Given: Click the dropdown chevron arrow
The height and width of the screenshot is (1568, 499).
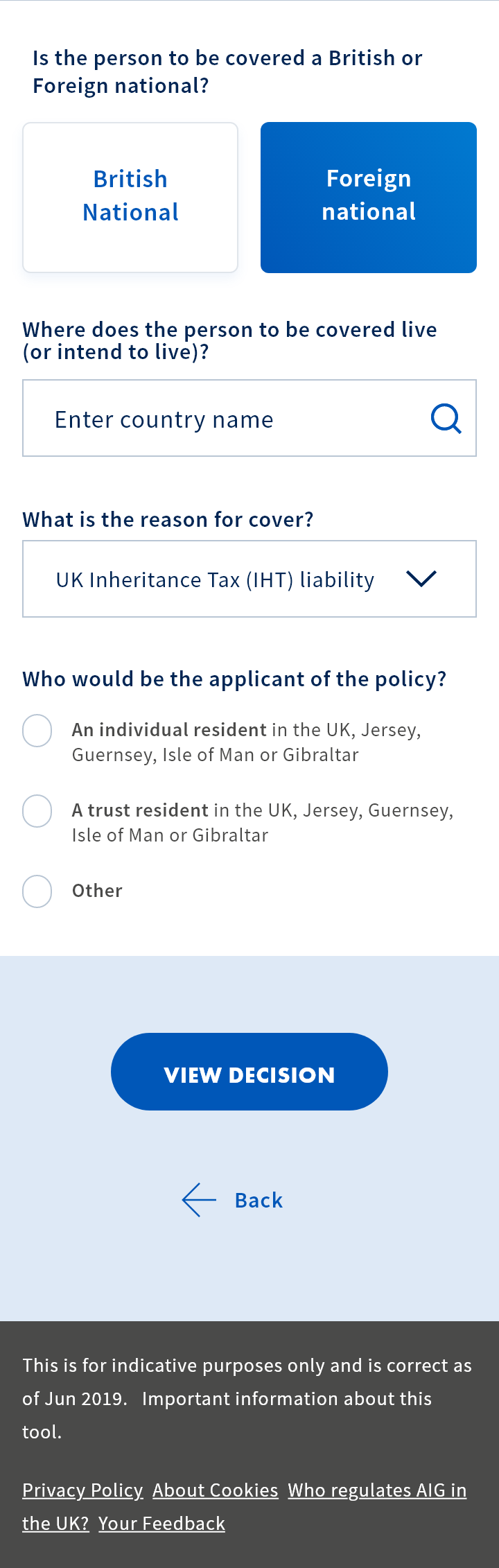Looking at the screenshot, I should pyautogui.click(x=421, y=578).
